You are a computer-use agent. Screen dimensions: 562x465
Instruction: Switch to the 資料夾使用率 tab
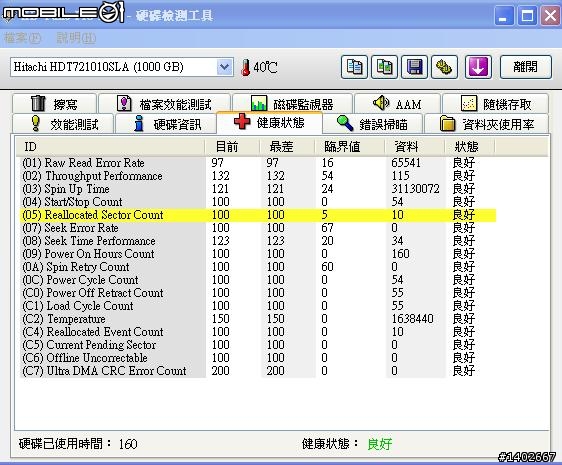(487, 124)
